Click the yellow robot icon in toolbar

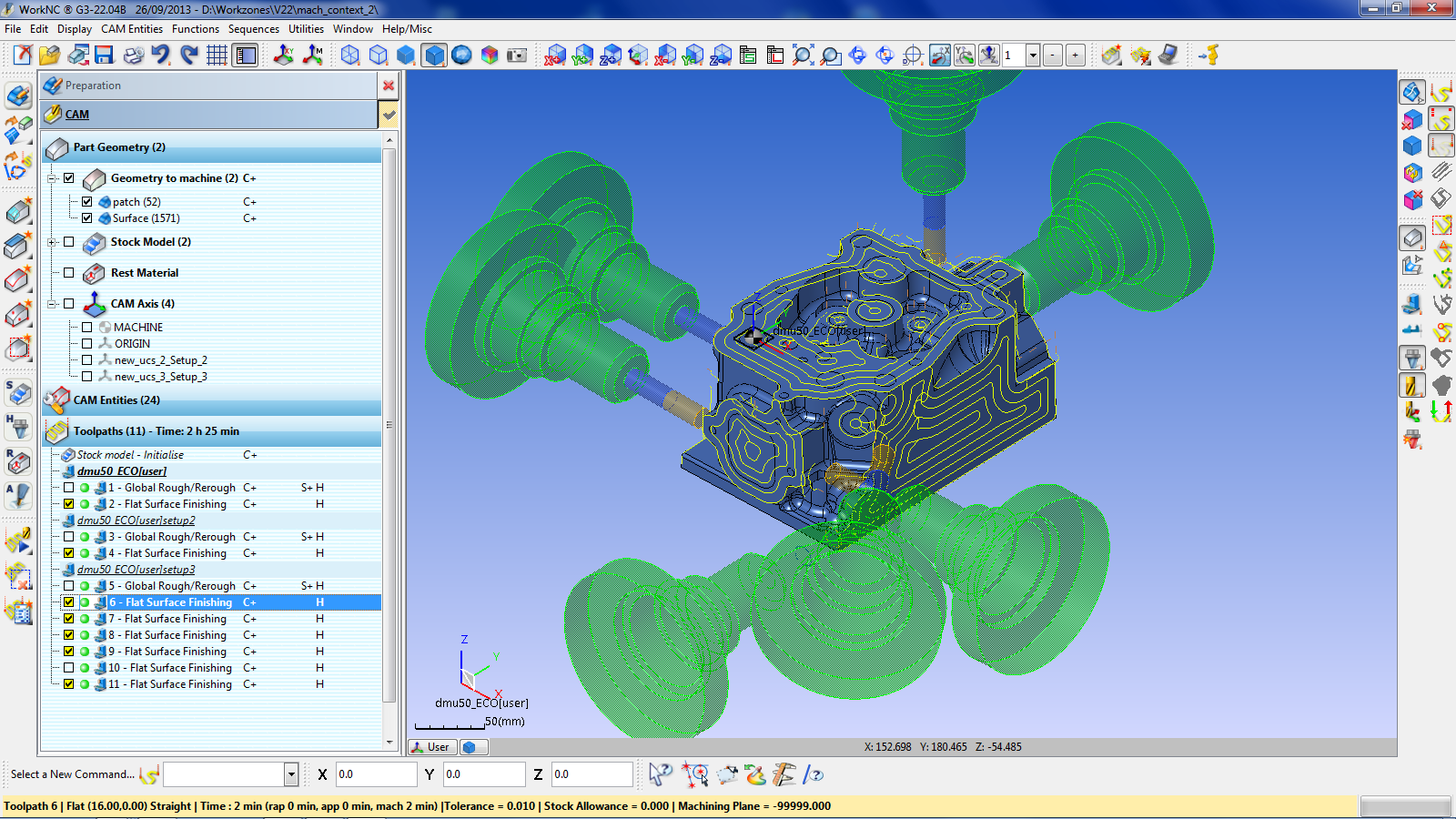(1208, 56)
